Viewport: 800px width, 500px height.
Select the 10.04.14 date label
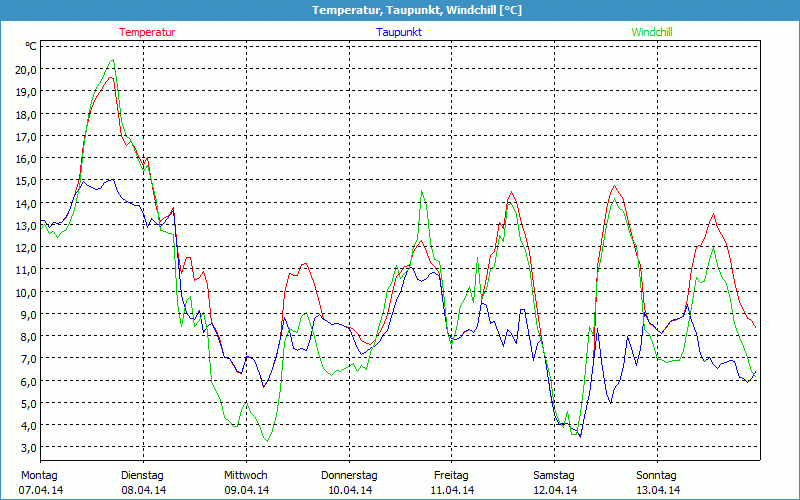(x=349, y=490)
